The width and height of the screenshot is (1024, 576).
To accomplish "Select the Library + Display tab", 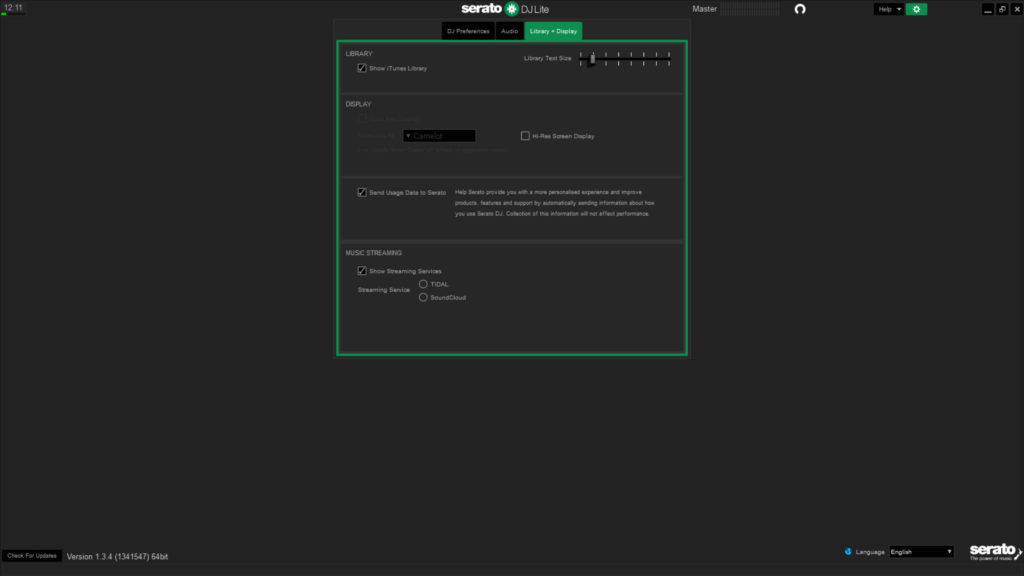I will (x=553, y=31).
